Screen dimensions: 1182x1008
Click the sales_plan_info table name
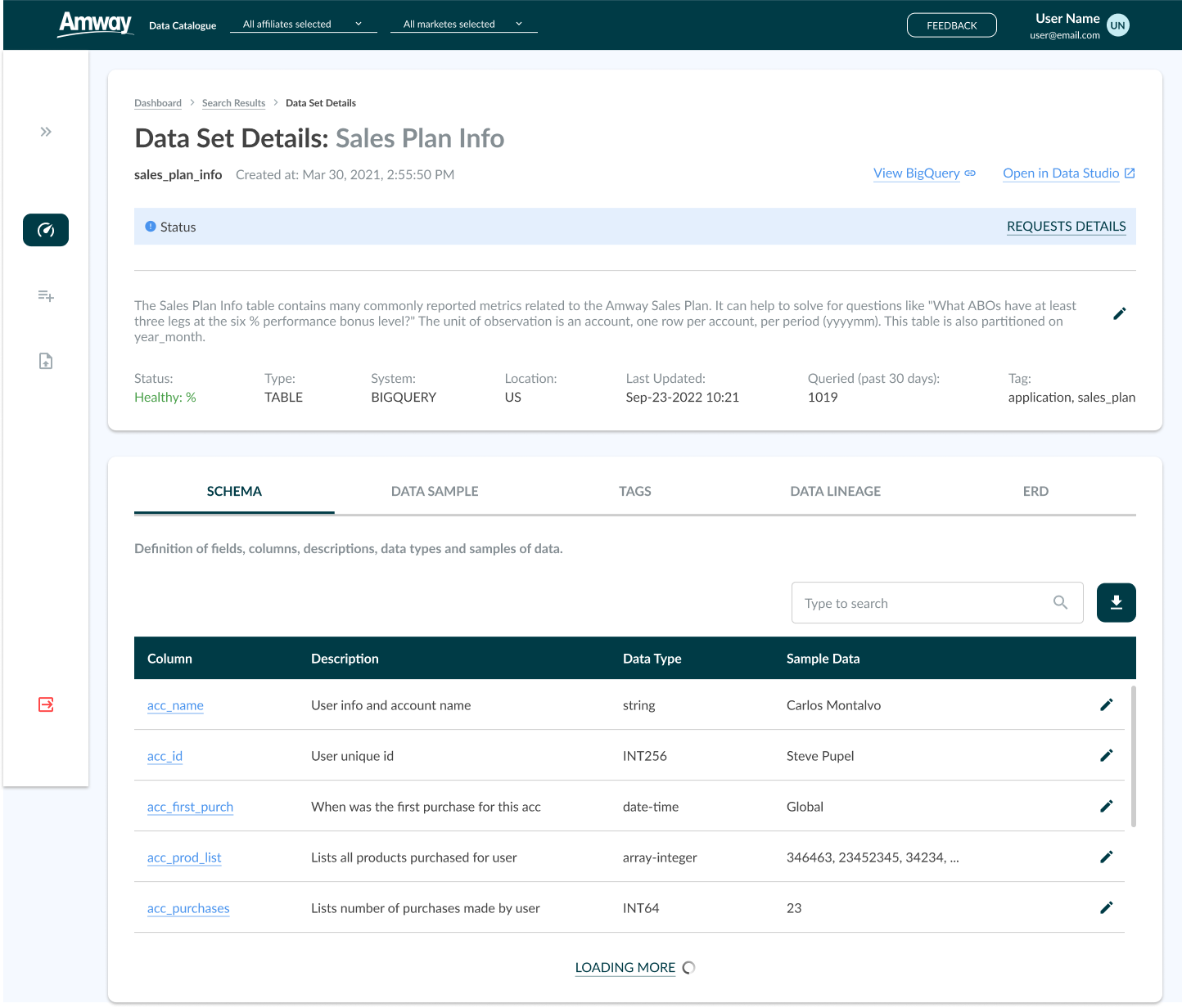[x=178, y=174]
